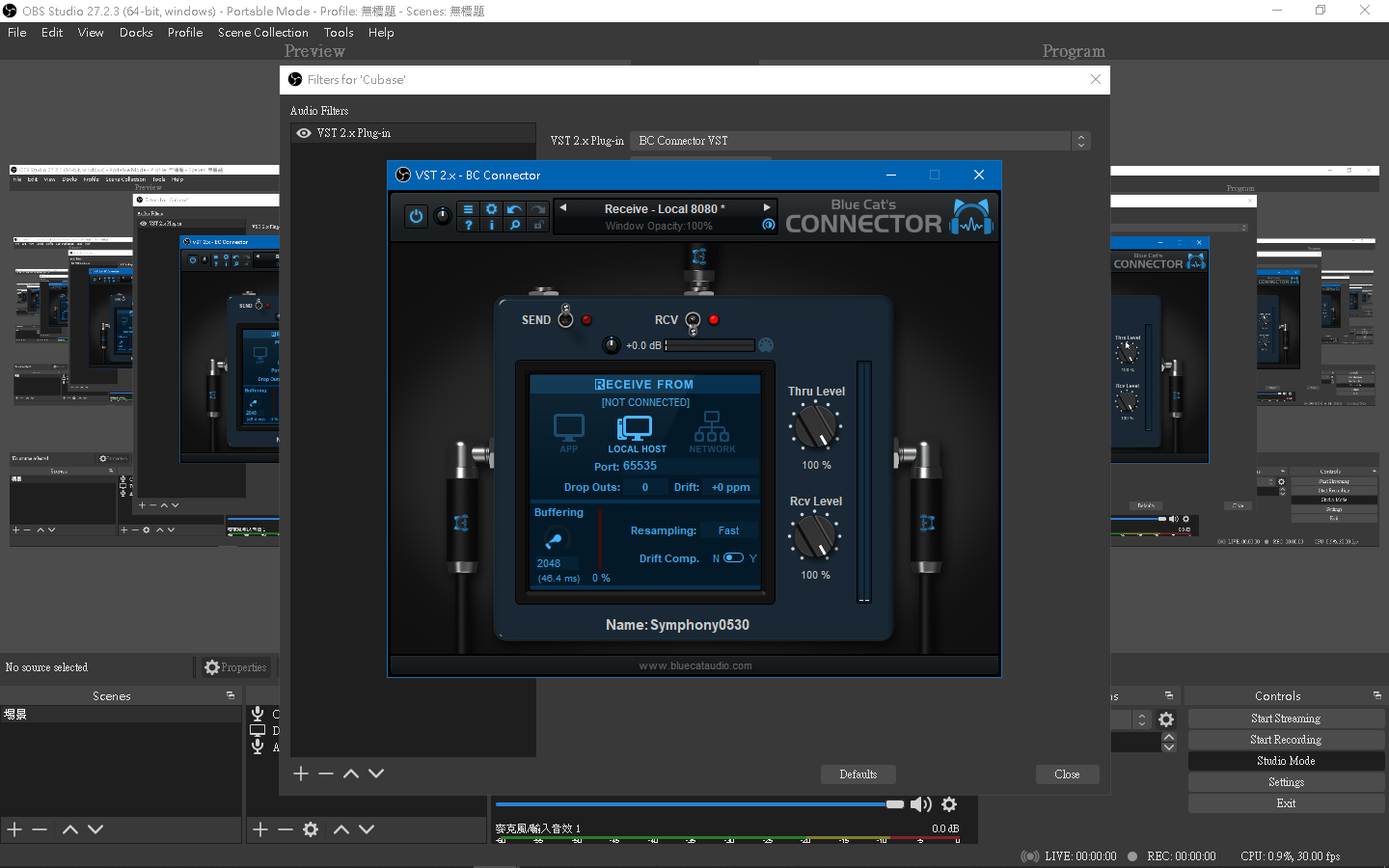Screen dimensions: 1389x868
Task: Open BC Connector gear settings icon
Action: pyautogui.click(x=491, y=209)
